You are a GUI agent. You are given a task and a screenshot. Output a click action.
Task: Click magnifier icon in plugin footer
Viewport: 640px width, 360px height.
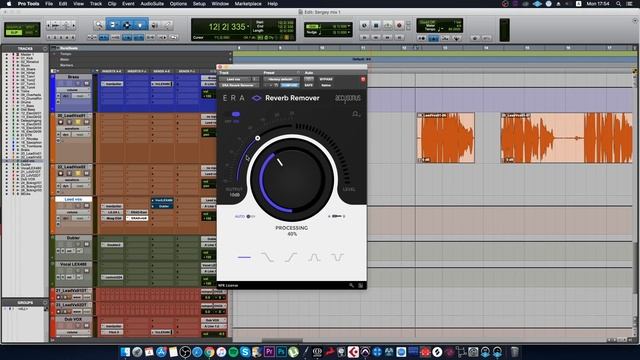pos(351,285)
